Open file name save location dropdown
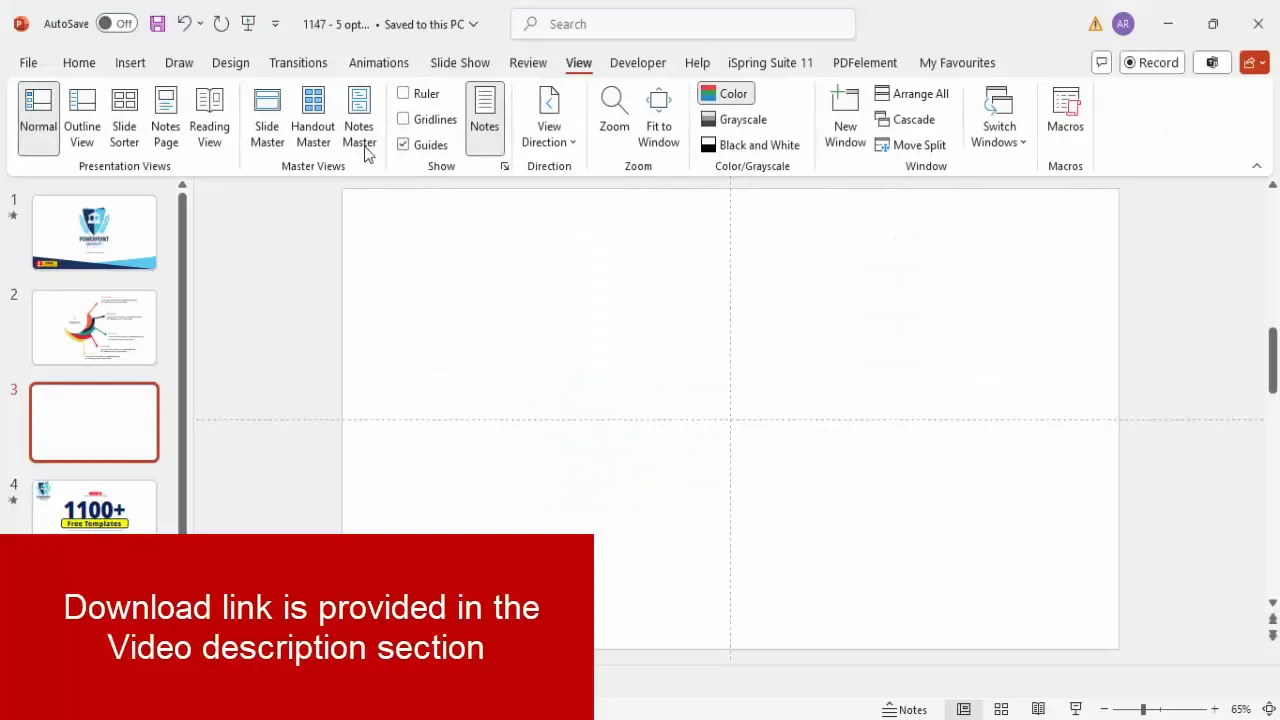The image size is (1280, 720). [x=473, y=24]
